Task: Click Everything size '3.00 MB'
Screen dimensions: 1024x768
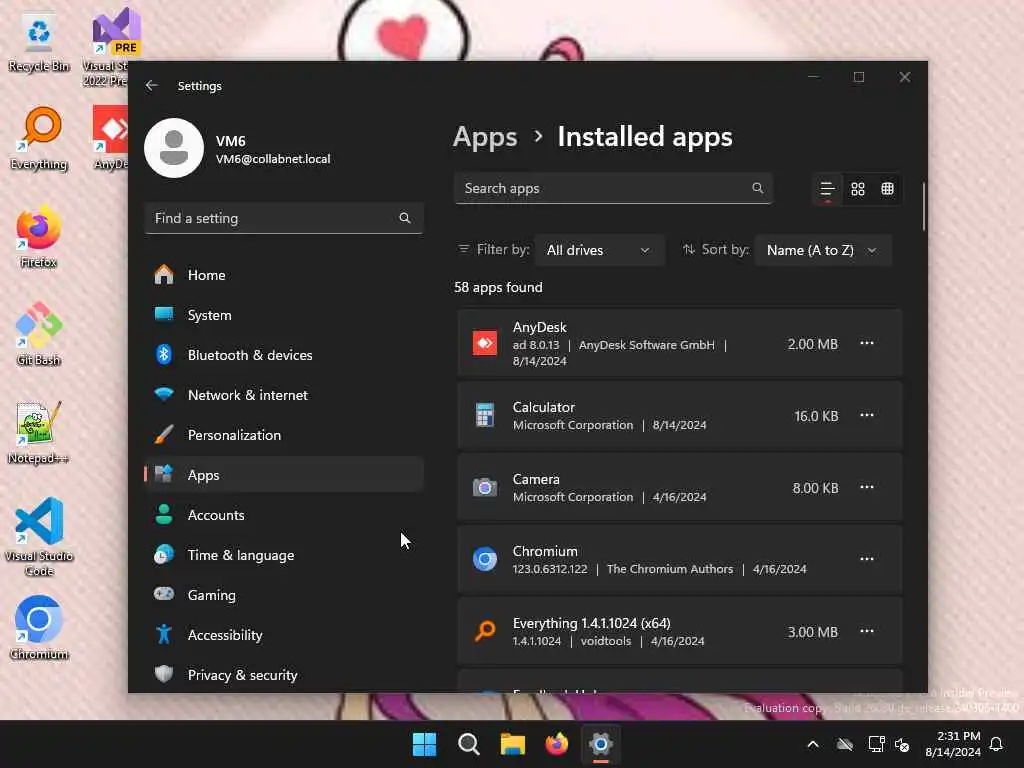Action: (812, 632)
